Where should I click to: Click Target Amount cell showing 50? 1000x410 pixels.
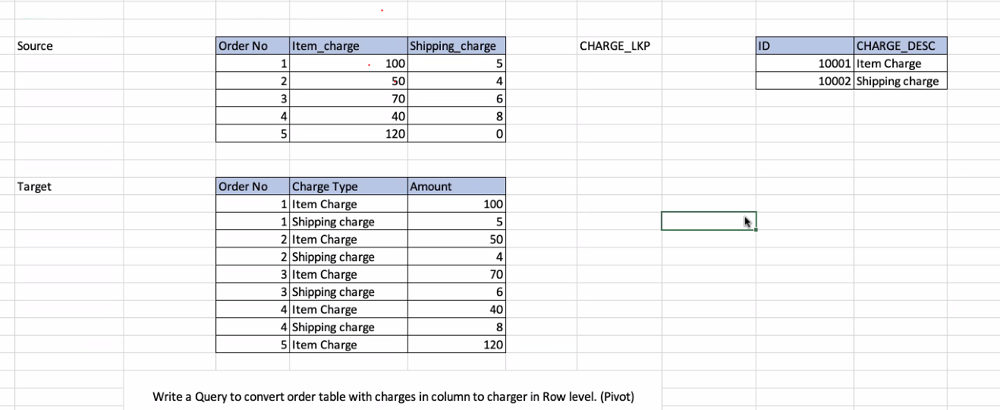pos(457,240)
